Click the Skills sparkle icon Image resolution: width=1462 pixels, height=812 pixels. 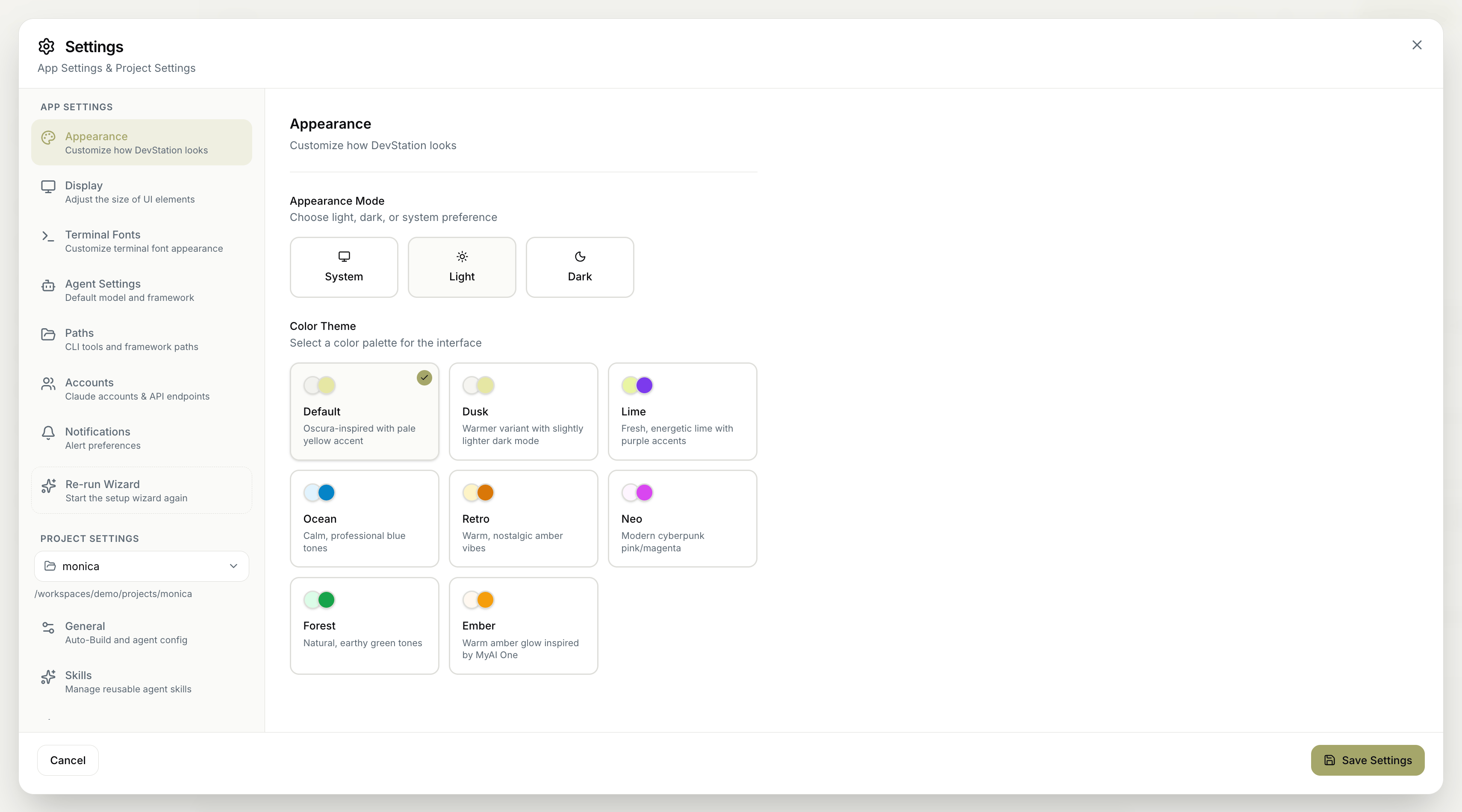[x=48, y=677]
